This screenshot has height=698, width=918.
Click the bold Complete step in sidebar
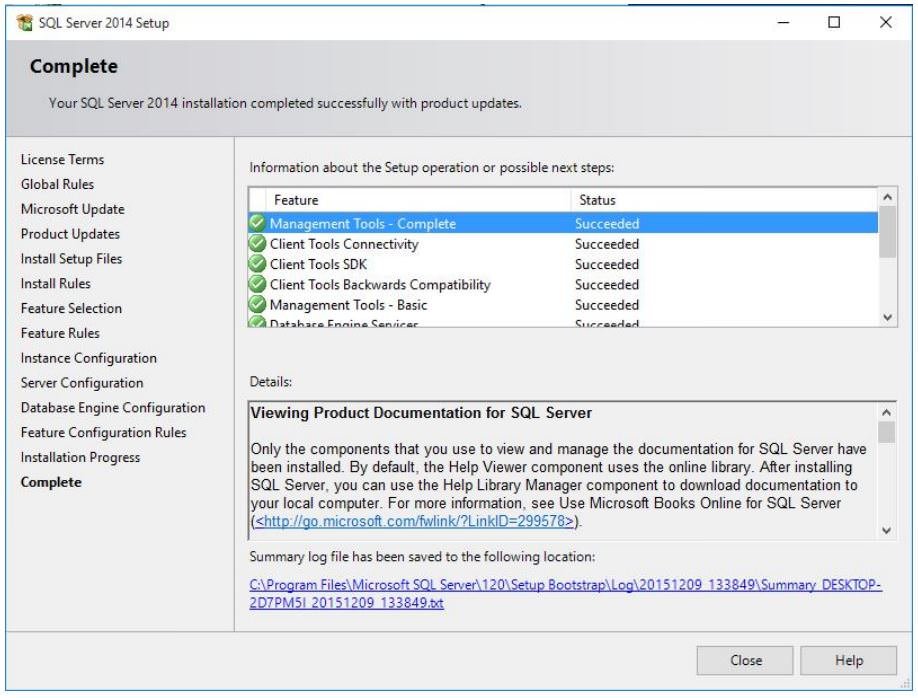pyautogui.click(x=51, y=483)
